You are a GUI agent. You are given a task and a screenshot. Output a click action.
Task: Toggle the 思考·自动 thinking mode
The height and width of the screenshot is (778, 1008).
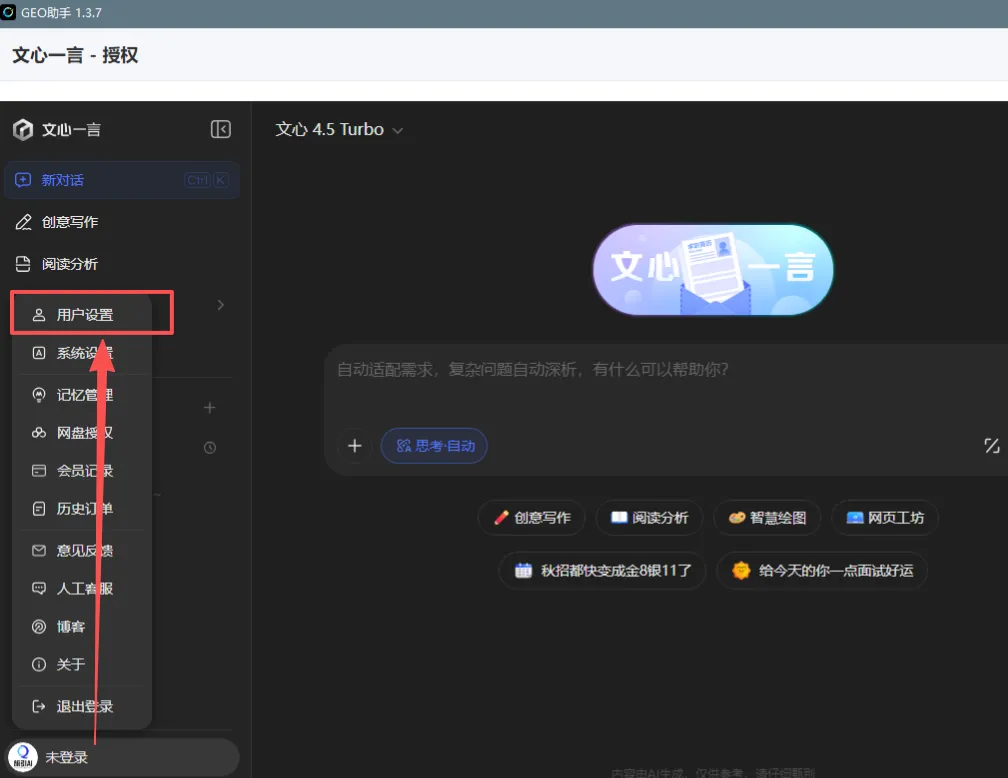[x=434, y=446]
